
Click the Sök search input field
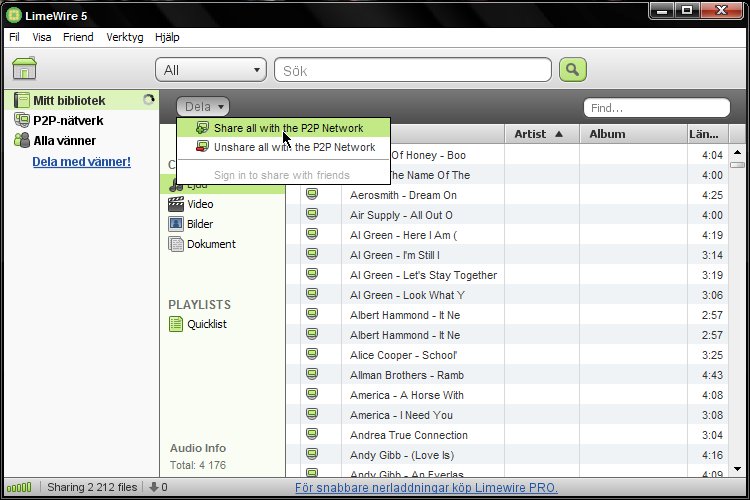pos(413,70)
